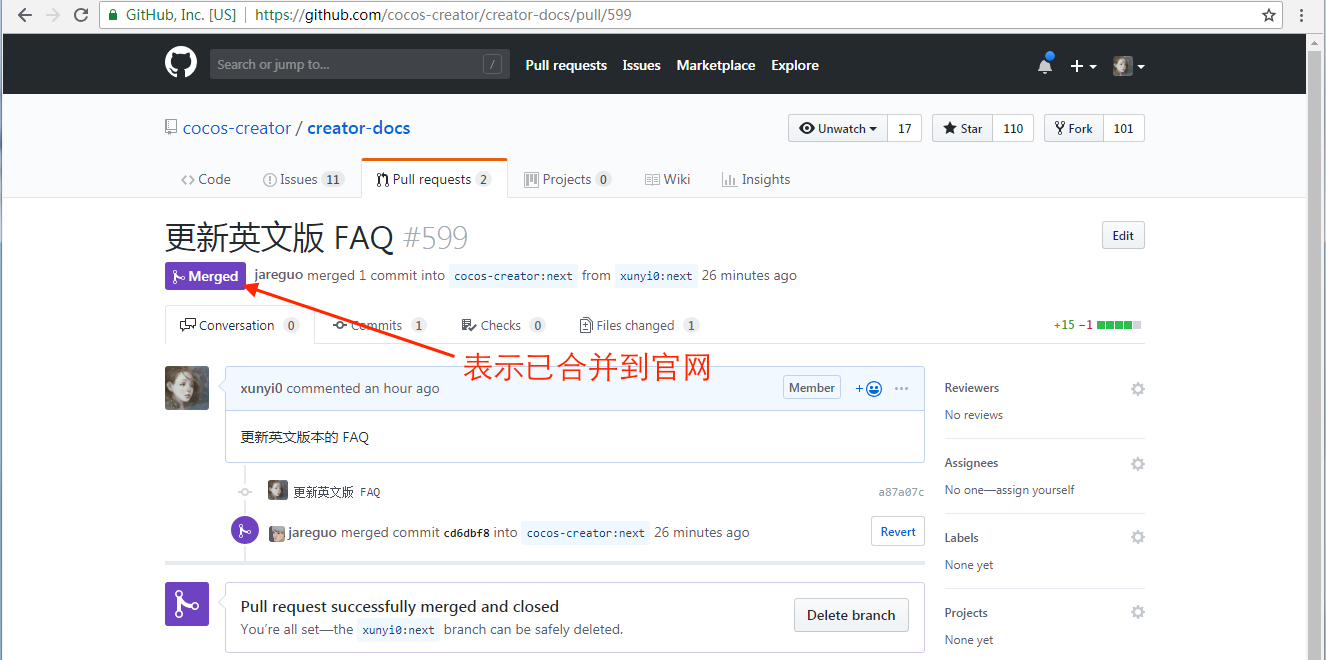Switch to the Conversation tab
The height and width of the screenshot is (660, 1326).
[240, 325]
